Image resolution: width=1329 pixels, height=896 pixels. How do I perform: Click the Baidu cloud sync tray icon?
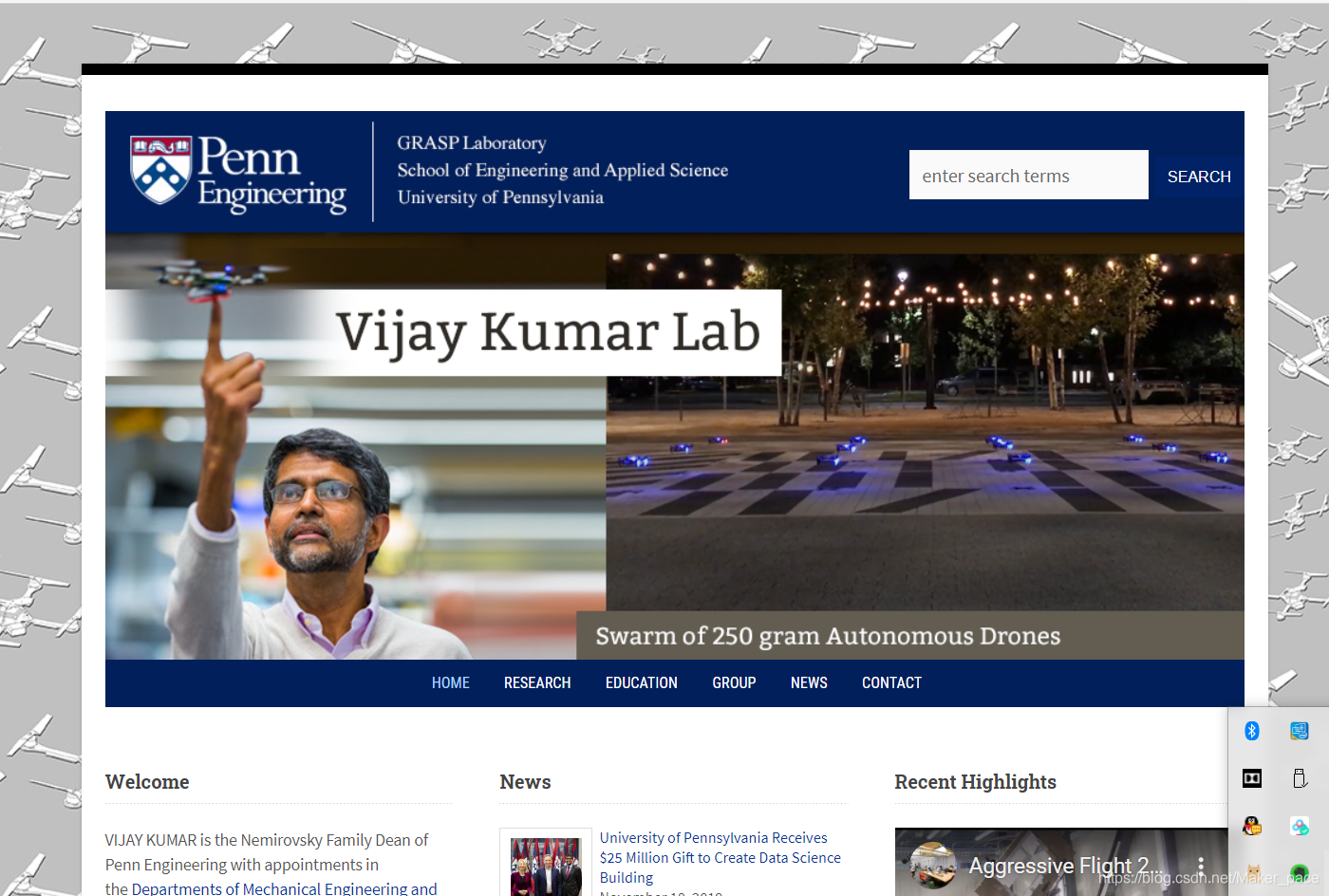coord(1300,826)
